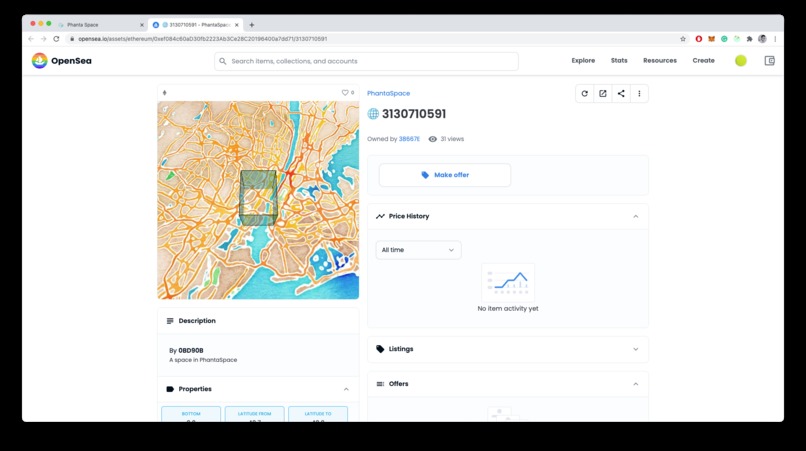This screenshot has height=451, width=806.
Task: Click the LATITUDE TO property card
Action: [x=318, y=414]
